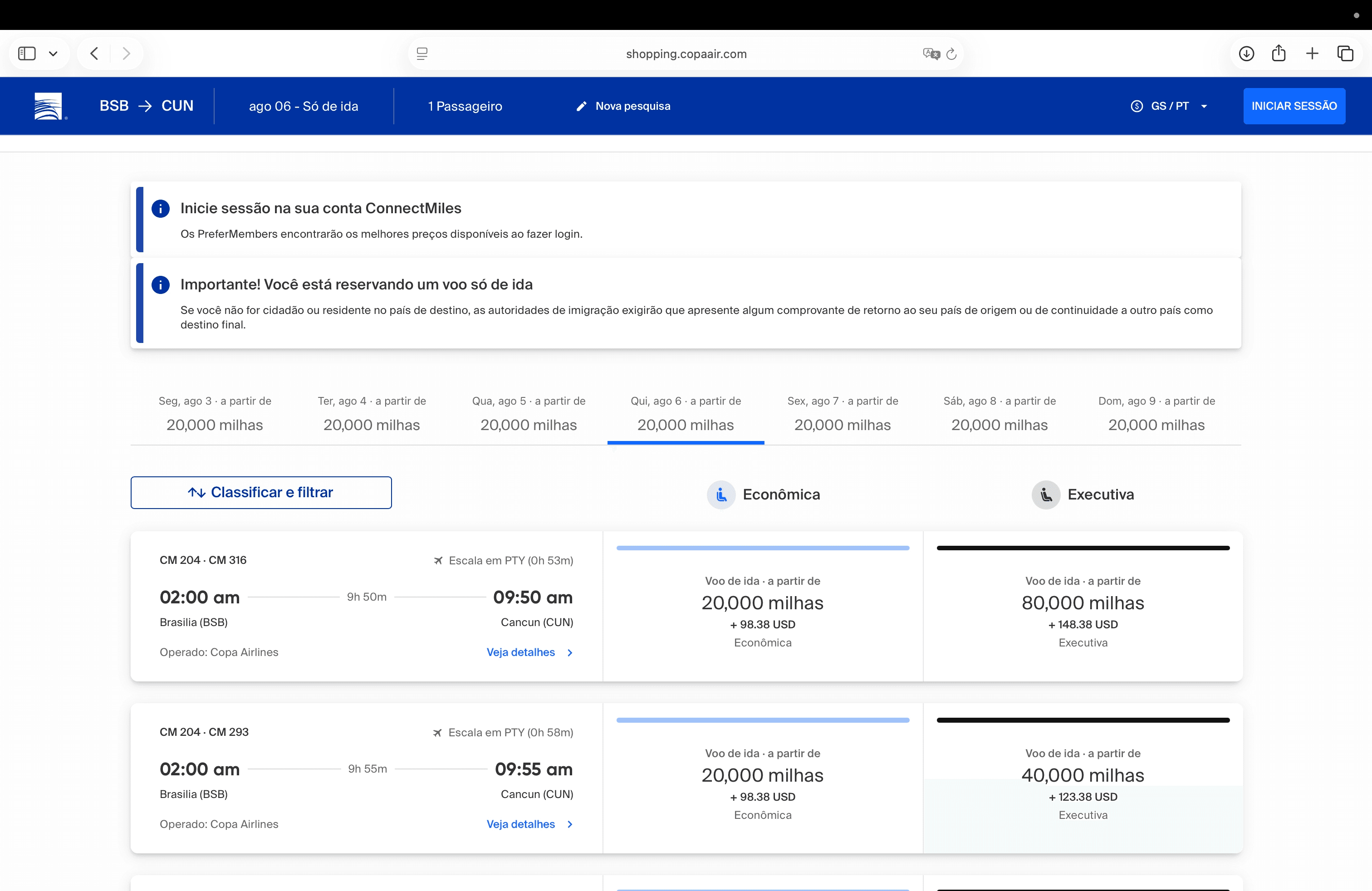
Task: Click the '1 Passageiro' selector
Action: 465,106
